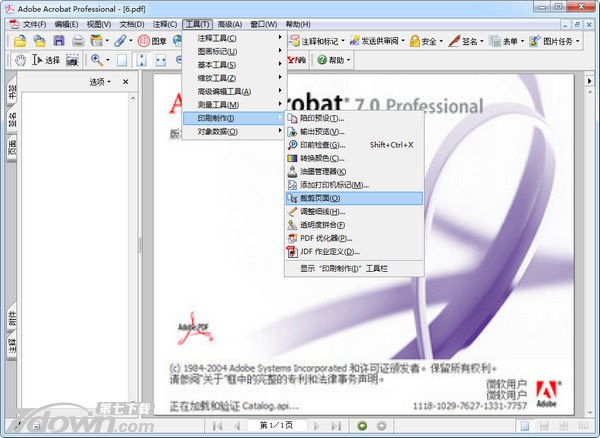Open the 选项 options dropdown in panel
600x438 pixels.
click(101, 82)
